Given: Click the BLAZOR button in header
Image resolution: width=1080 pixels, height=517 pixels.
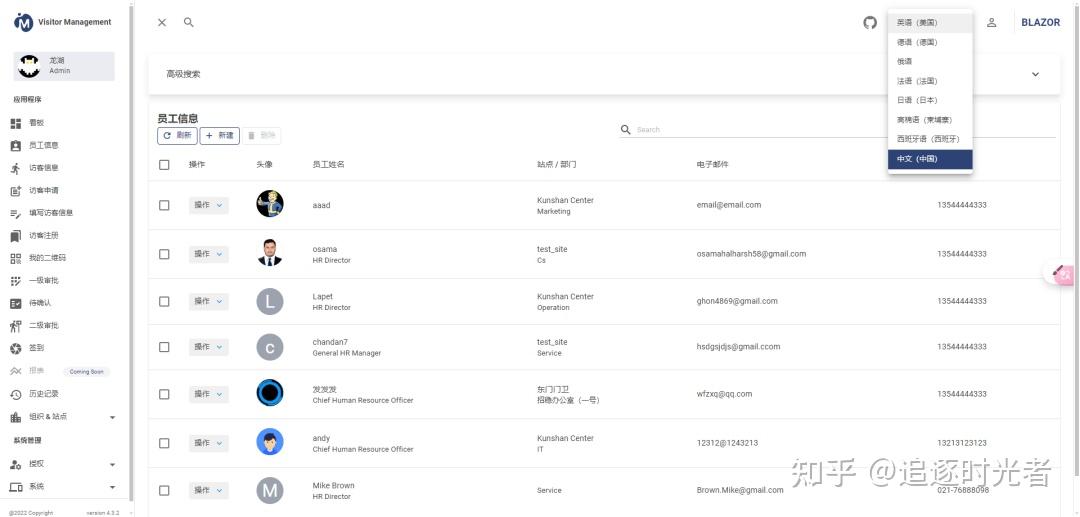Looking at the screenshot, I should click(1041, 23).
